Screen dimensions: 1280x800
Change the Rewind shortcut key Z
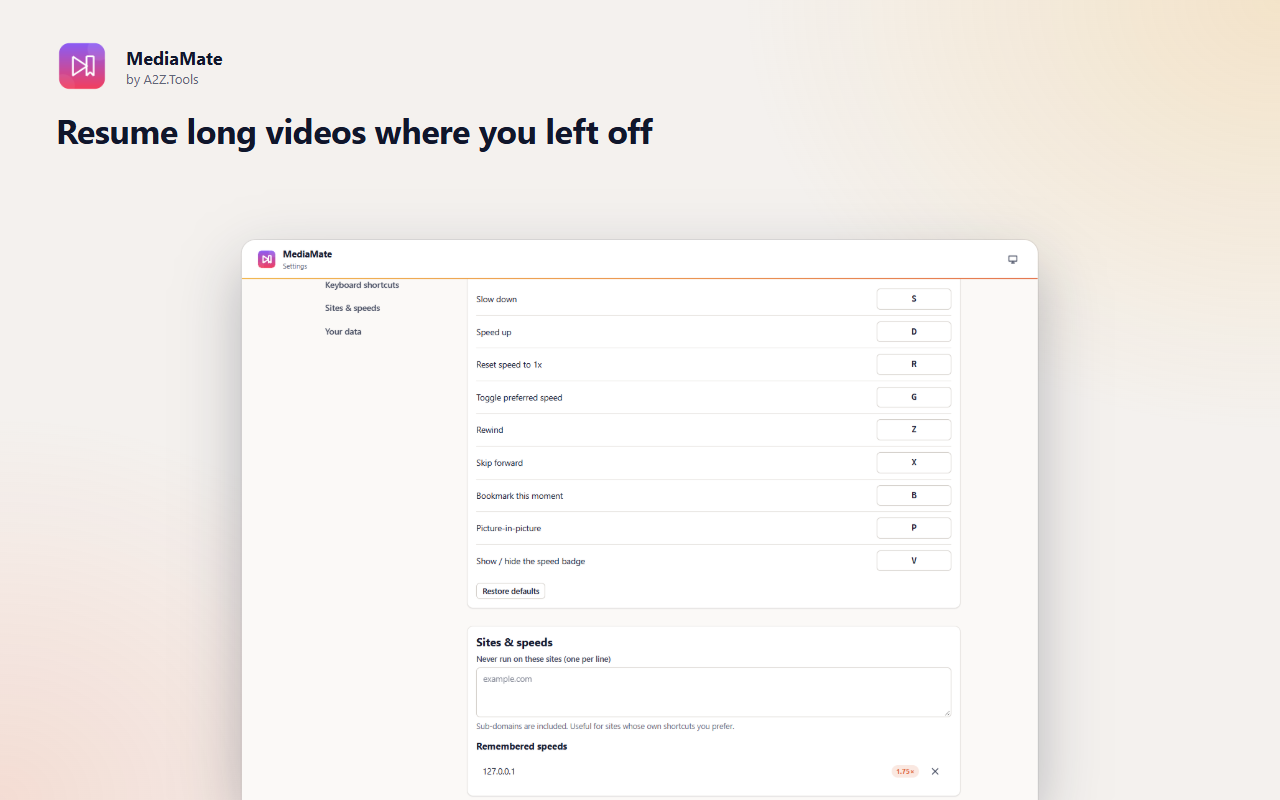914,430
